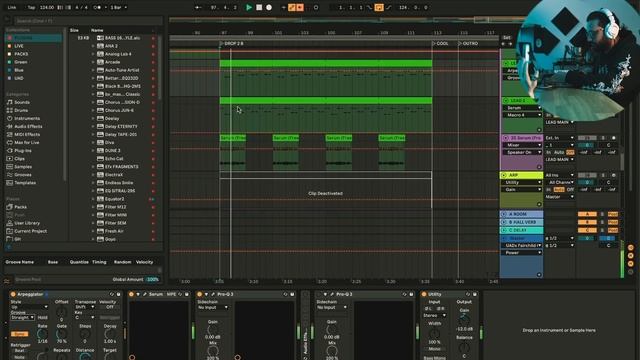
Task: Toggle the orange Loop switch
Action: [x=379, y=7]
